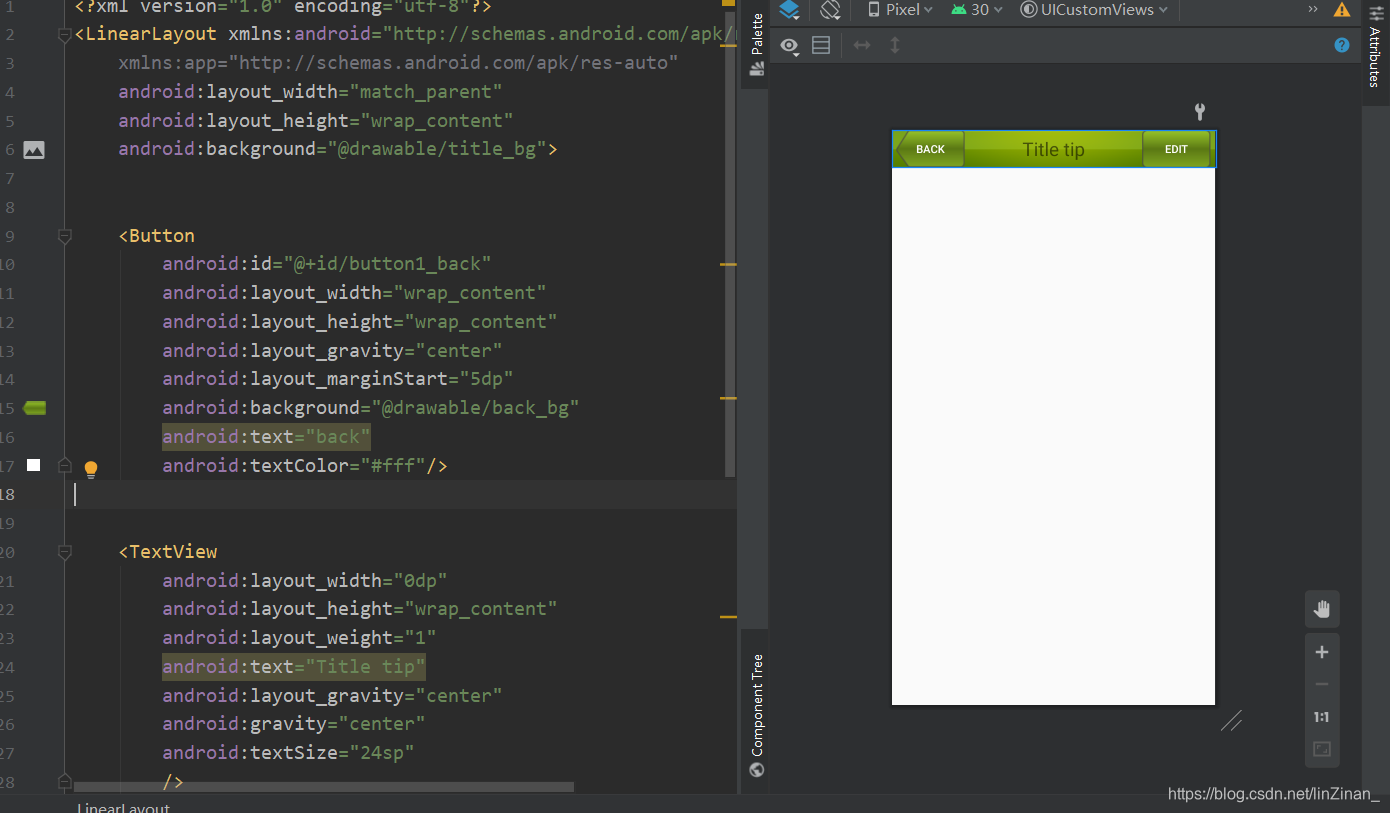Zoom out with the minus button
Viewport: 1390px width, 813px height.
tap(1322, 684)
